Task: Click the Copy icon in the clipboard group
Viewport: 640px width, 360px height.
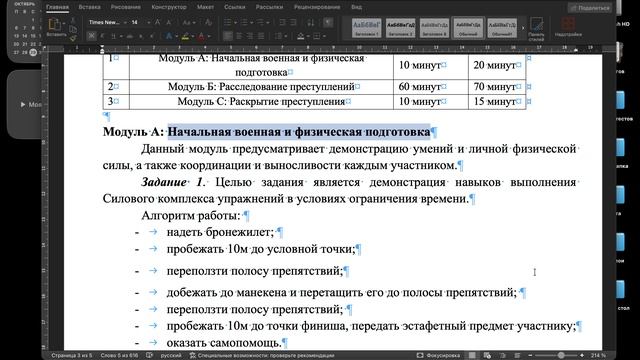Action: (x=73, y=29)
